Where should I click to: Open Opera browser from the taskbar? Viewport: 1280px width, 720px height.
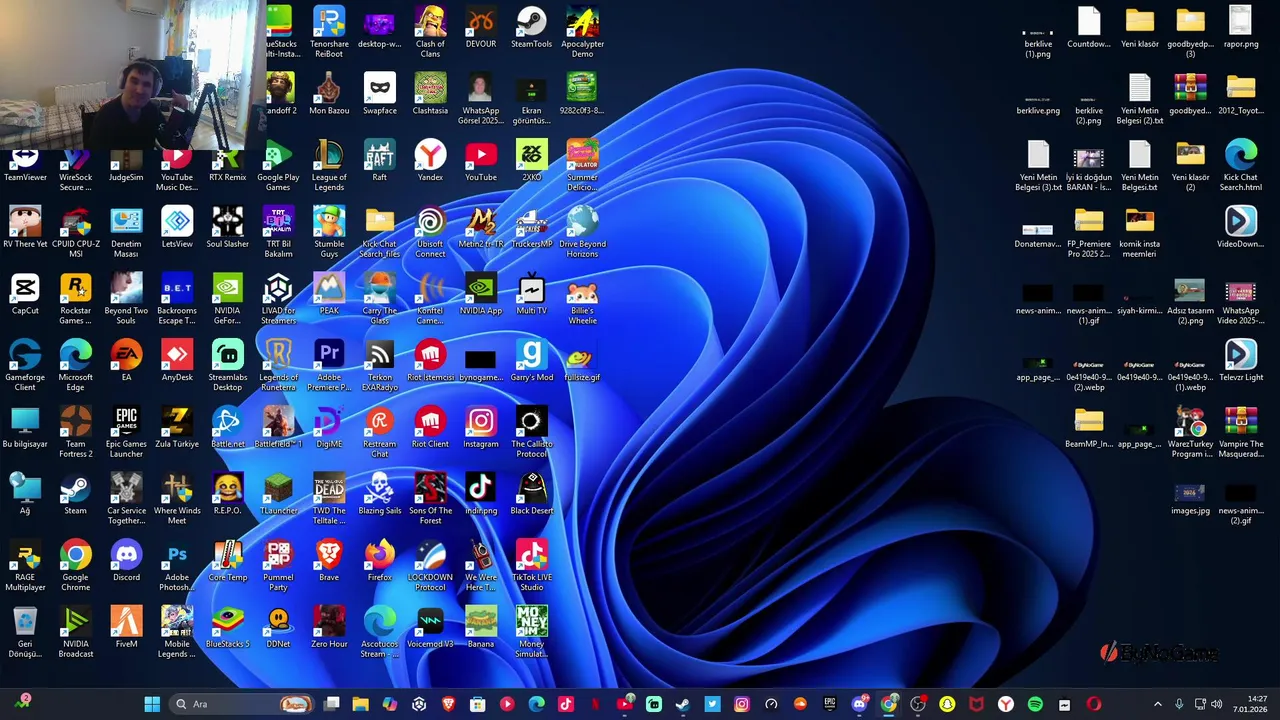(x=1093, y=704)
